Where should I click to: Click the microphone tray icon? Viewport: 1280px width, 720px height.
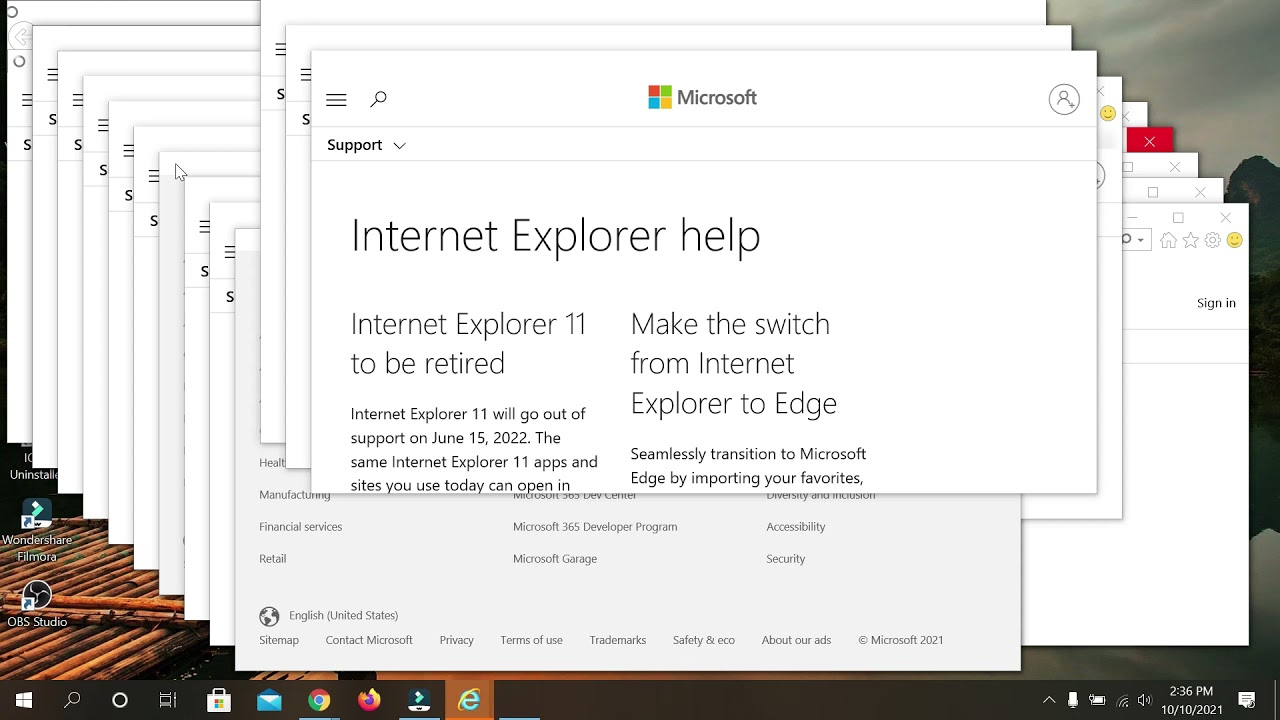[x=1073, y=700]
